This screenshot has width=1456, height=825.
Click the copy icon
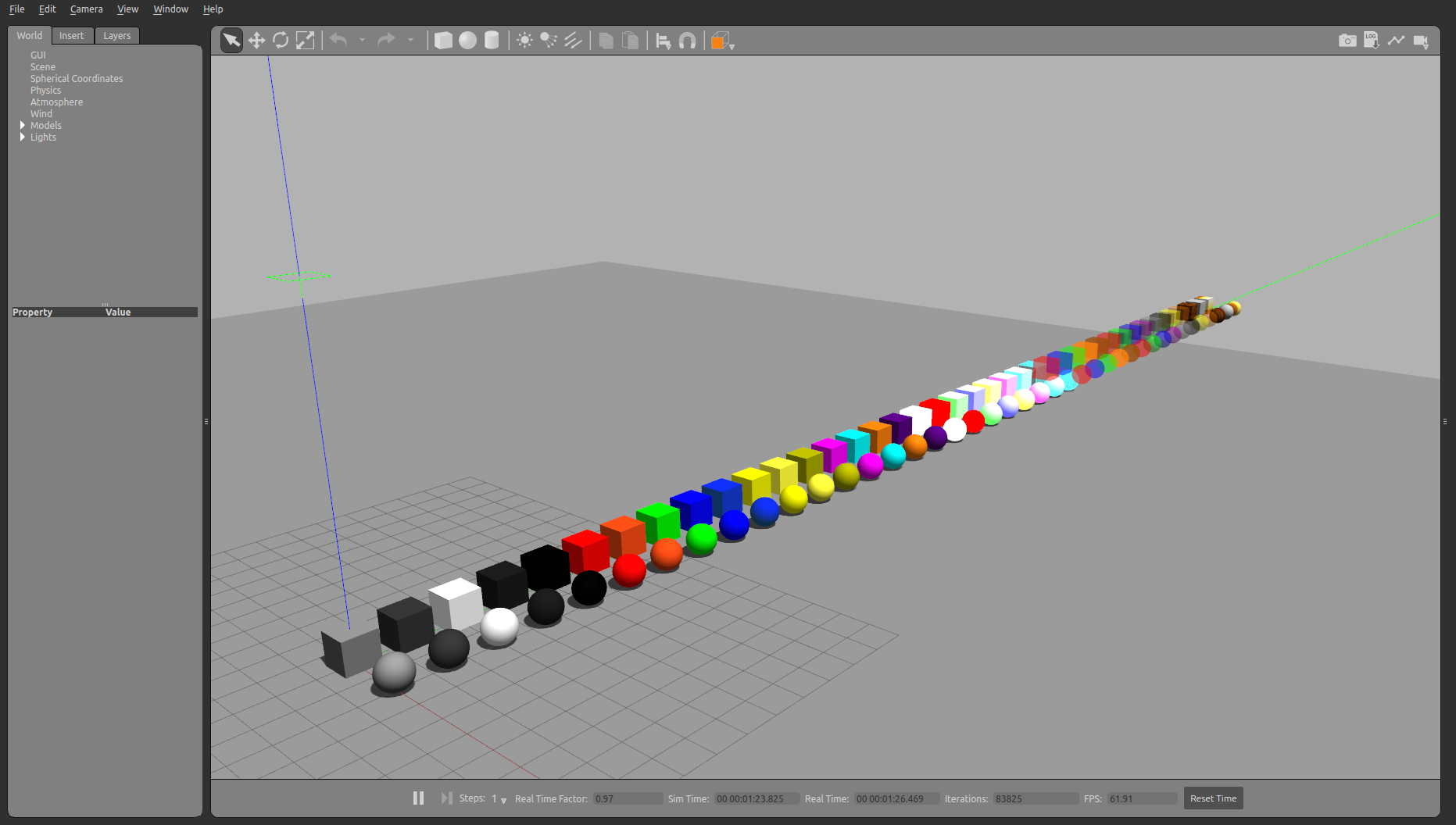tap(606, 41)
